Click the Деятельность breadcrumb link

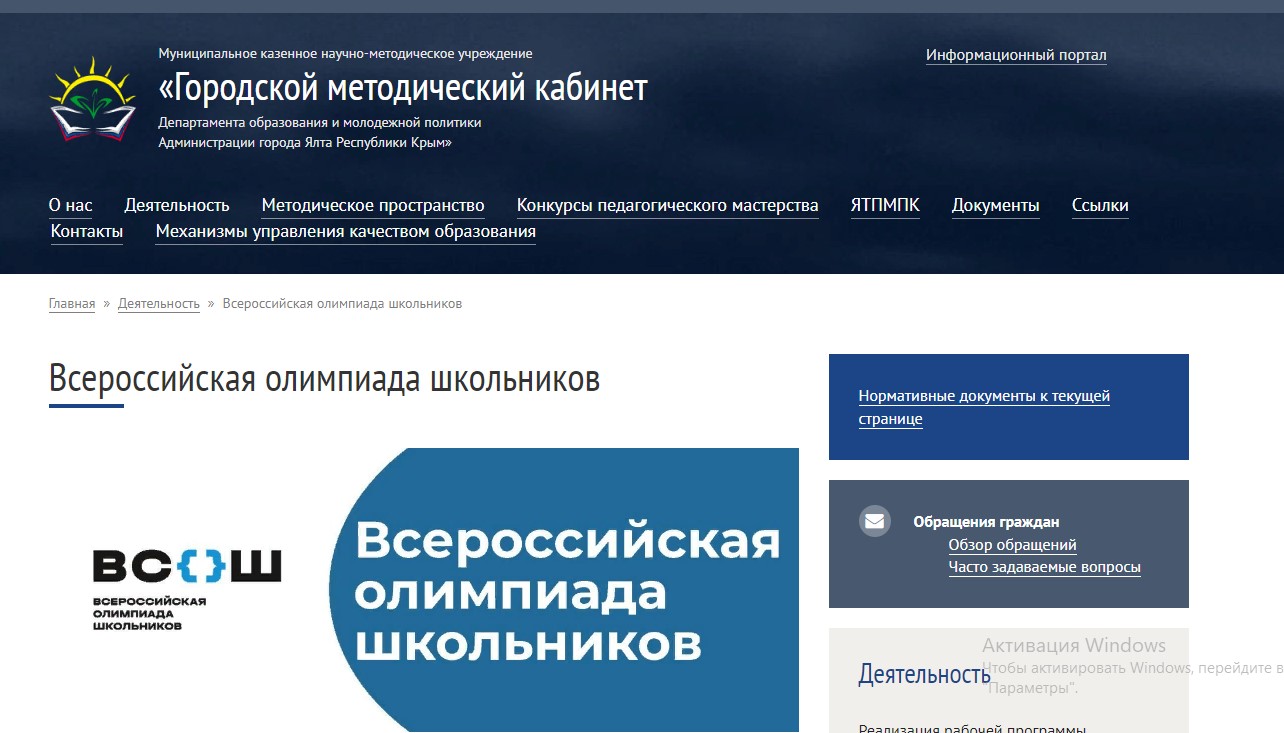click(159, 303)
